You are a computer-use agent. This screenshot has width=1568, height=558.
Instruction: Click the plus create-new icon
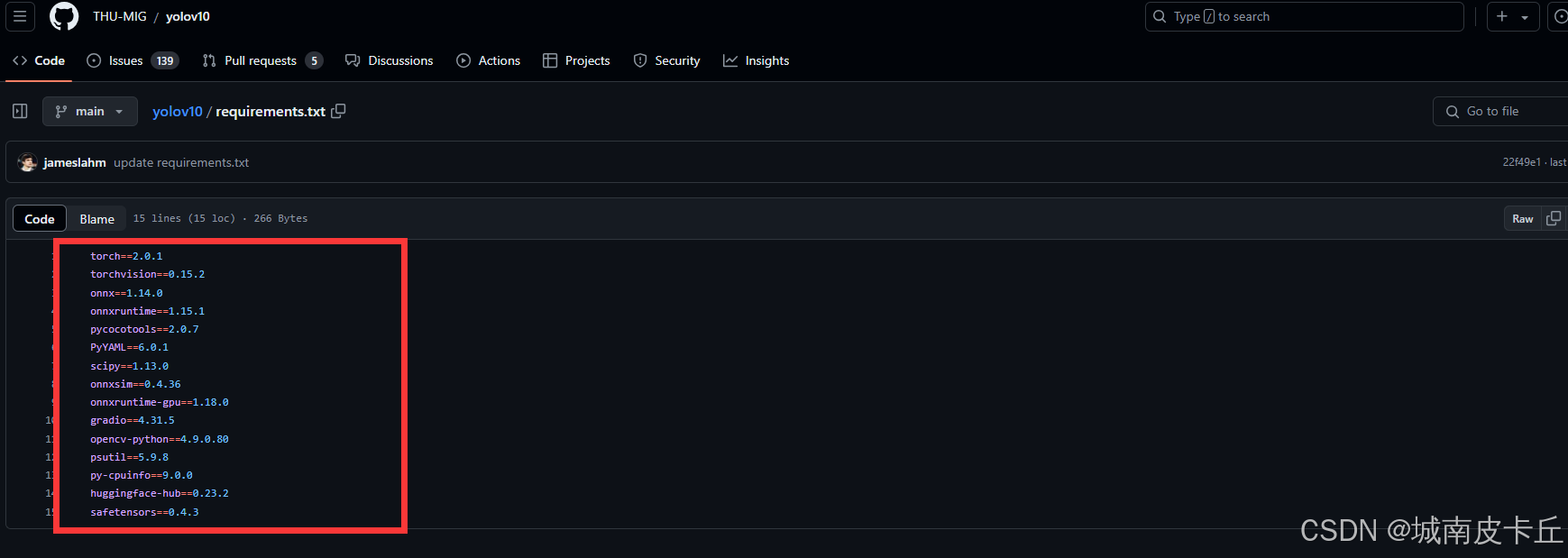1502,16
